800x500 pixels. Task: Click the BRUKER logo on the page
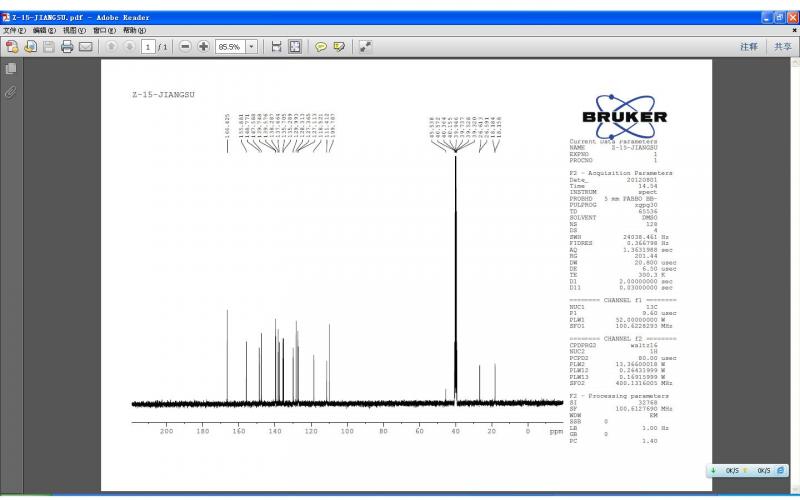[624, 116]
